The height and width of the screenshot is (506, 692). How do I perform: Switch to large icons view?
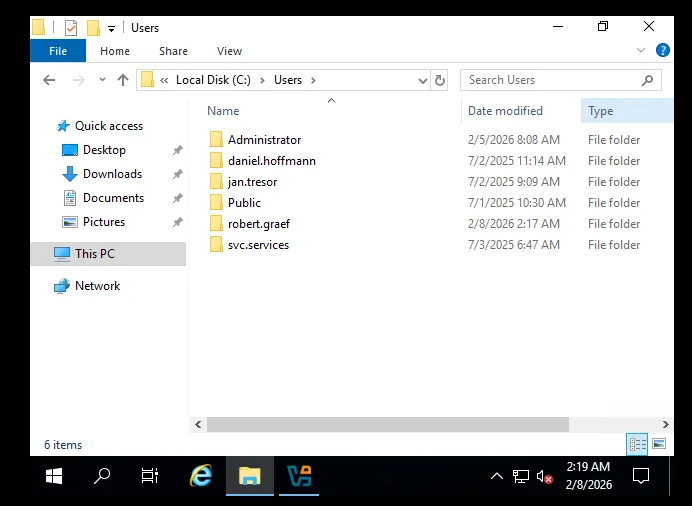[x=659, y=444]
